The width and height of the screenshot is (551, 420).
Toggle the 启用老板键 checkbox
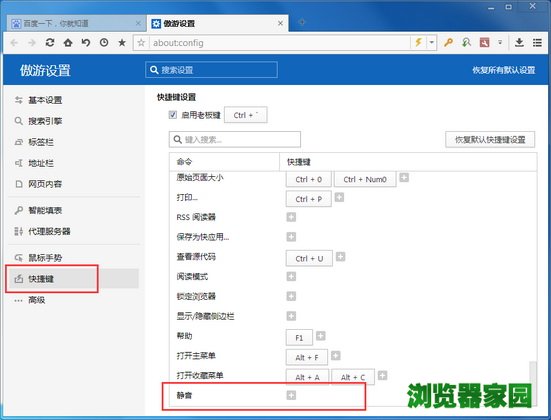point(173,115)
